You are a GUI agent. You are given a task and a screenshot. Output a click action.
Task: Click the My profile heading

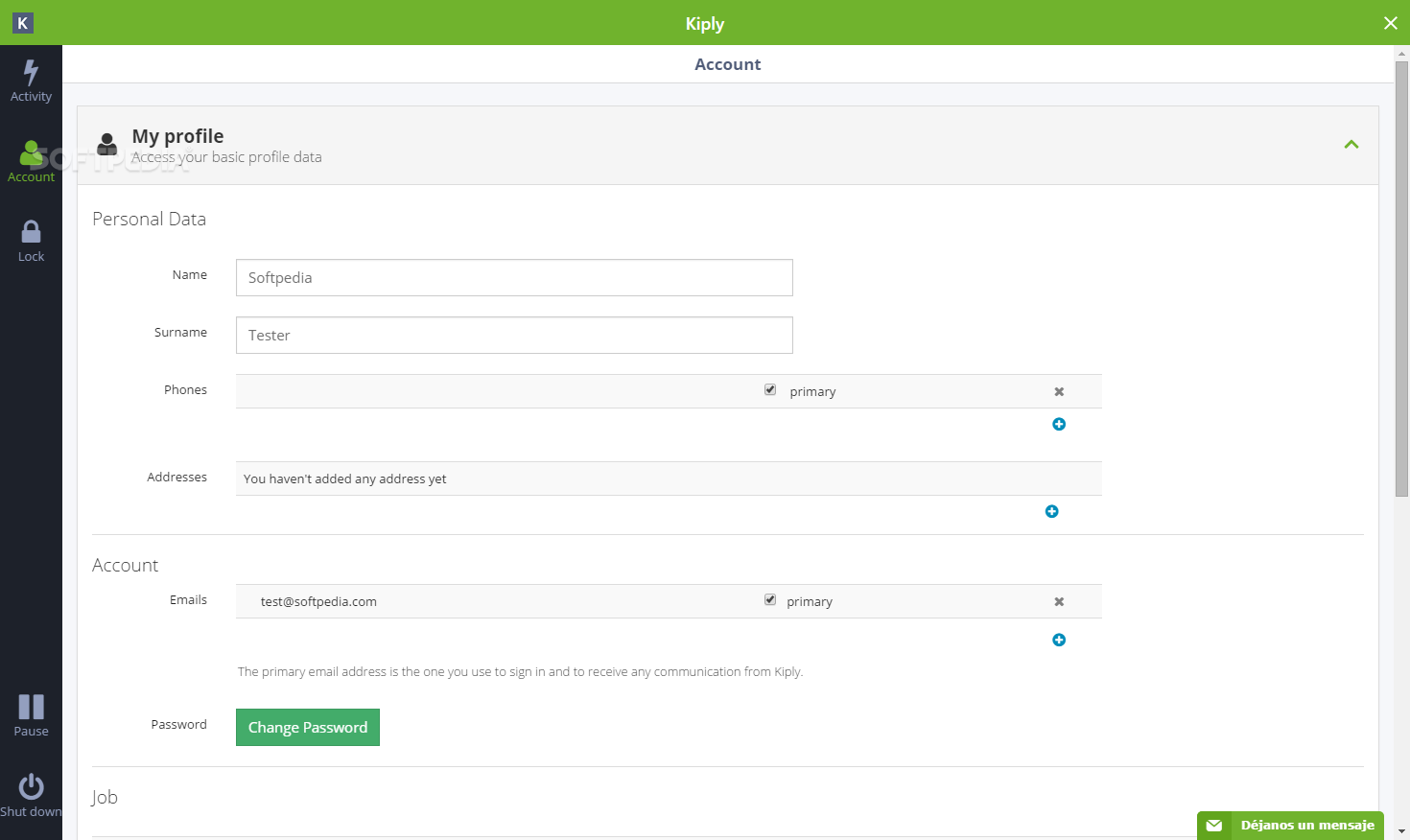coord(177,136)
